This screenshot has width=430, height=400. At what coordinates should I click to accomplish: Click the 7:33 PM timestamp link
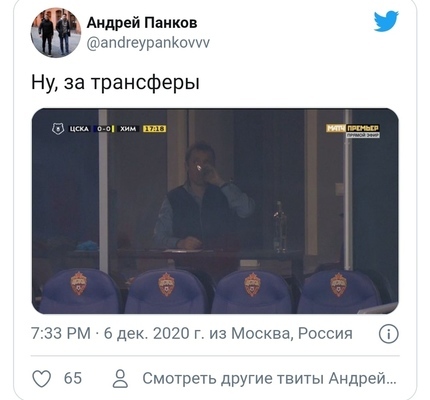(61, 333)
